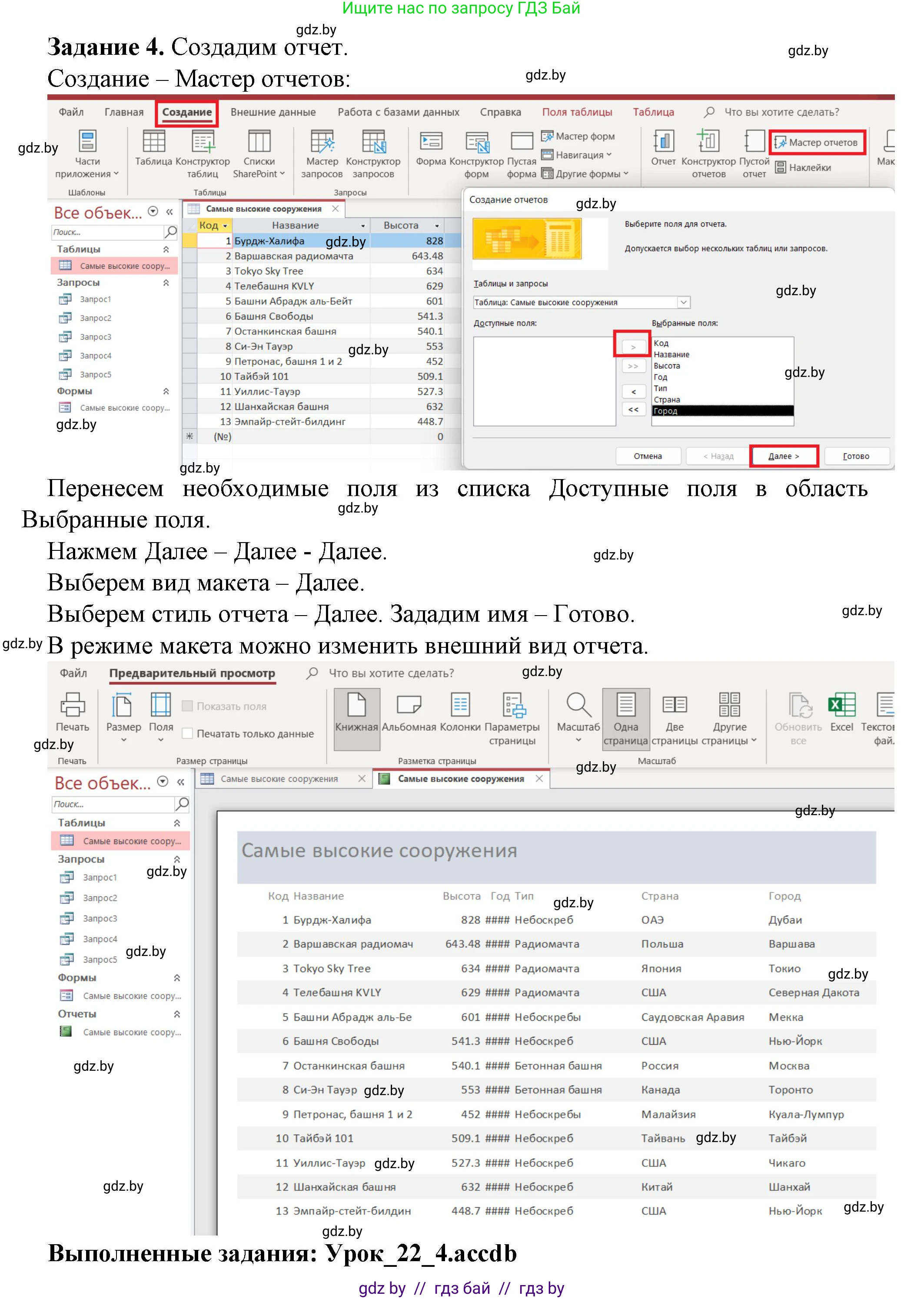Cancel the report wizard with Отмена
The width and height of the screenshot is (924, 1299).
(x=649, y=456)
